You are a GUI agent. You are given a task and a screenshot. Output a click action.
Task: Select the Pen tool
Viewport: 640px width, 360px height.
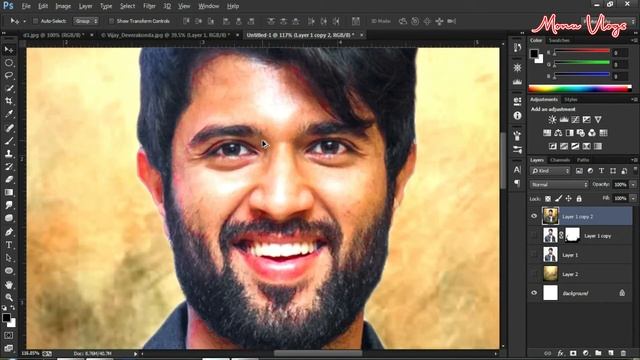[9, 232]
